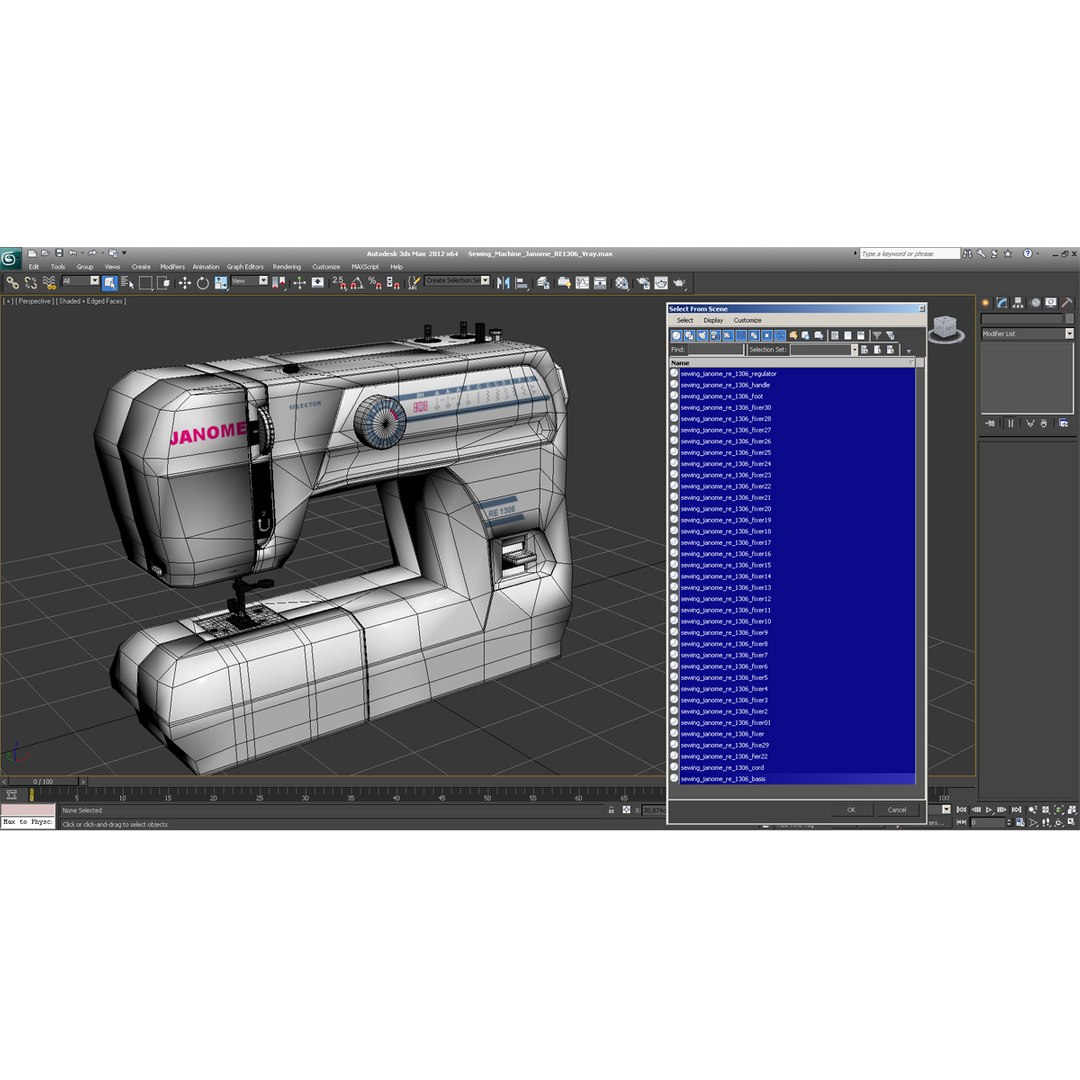Open the Hierarchy command panel tab
This screenshot has height=1080, width=1080.
click(1018, 302)
